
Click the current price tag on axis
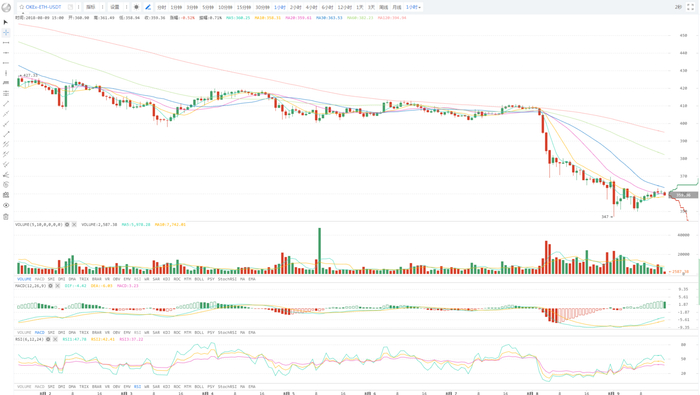[683, 195]
